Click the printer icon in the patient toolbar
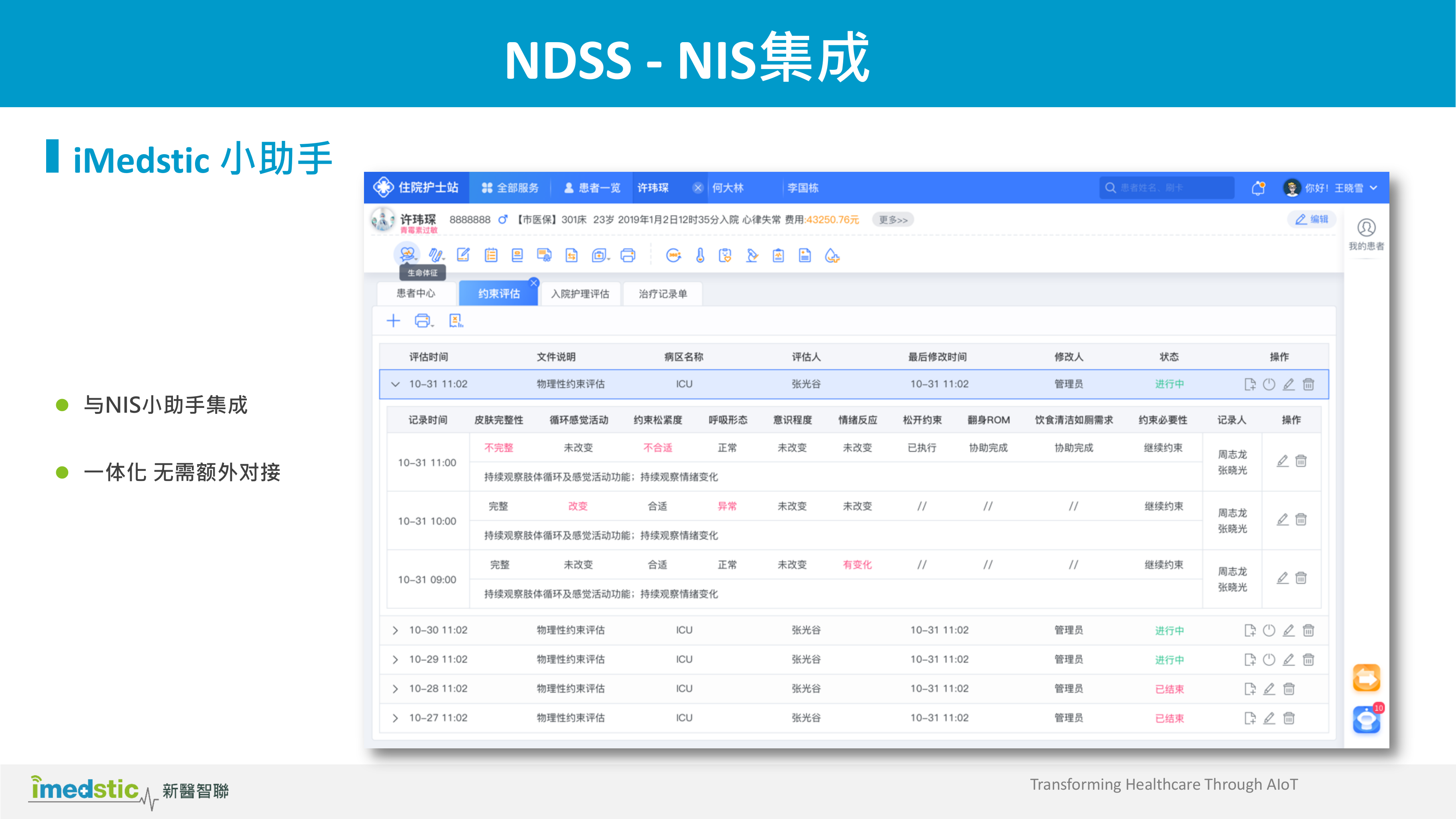Screen dimensions: 1456x819 coord(627,255)
